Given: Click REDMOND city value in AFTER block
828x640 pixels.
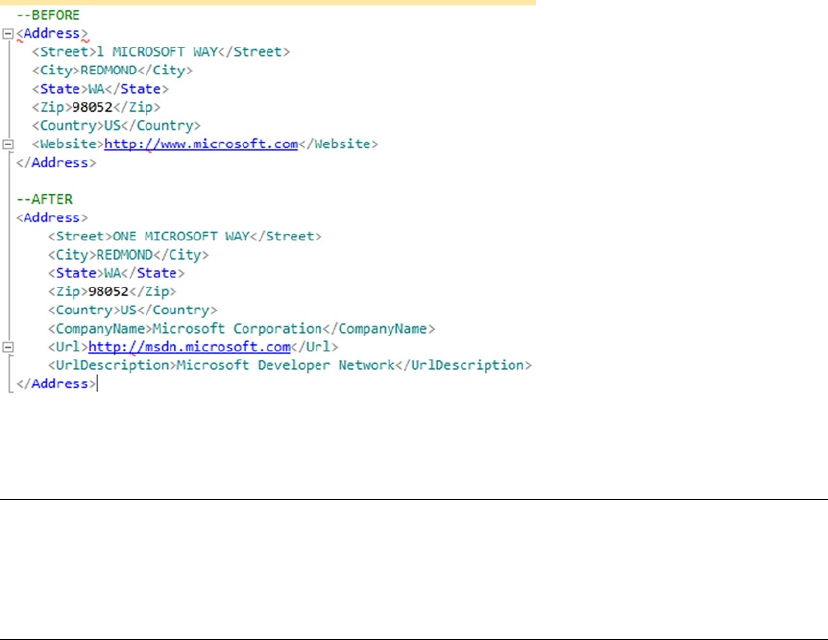Looking at the screenshot, I should click(x=125, y=255).
